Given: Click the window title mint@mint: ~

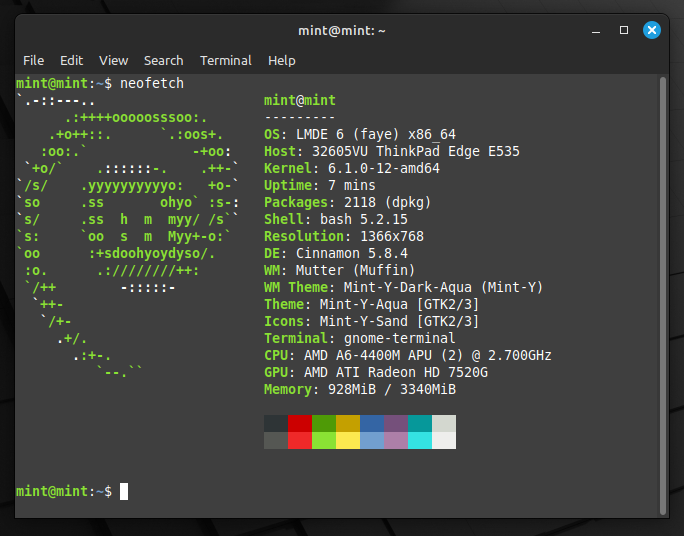Looking at the screenshot, I should pos(342,31).
